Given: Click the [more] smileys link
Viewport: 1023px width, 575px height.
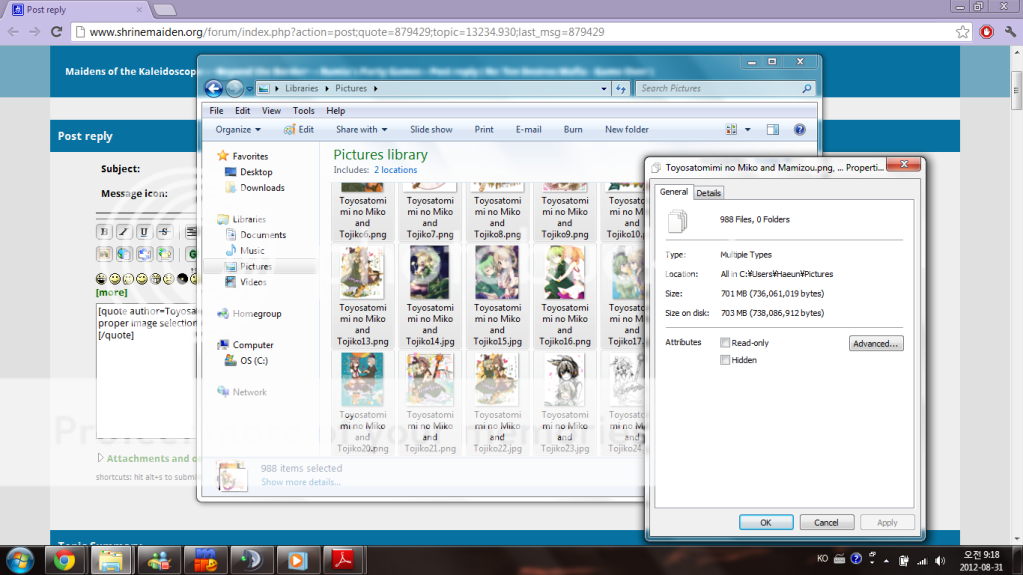Looking at the screenshot, I should 112,292.
